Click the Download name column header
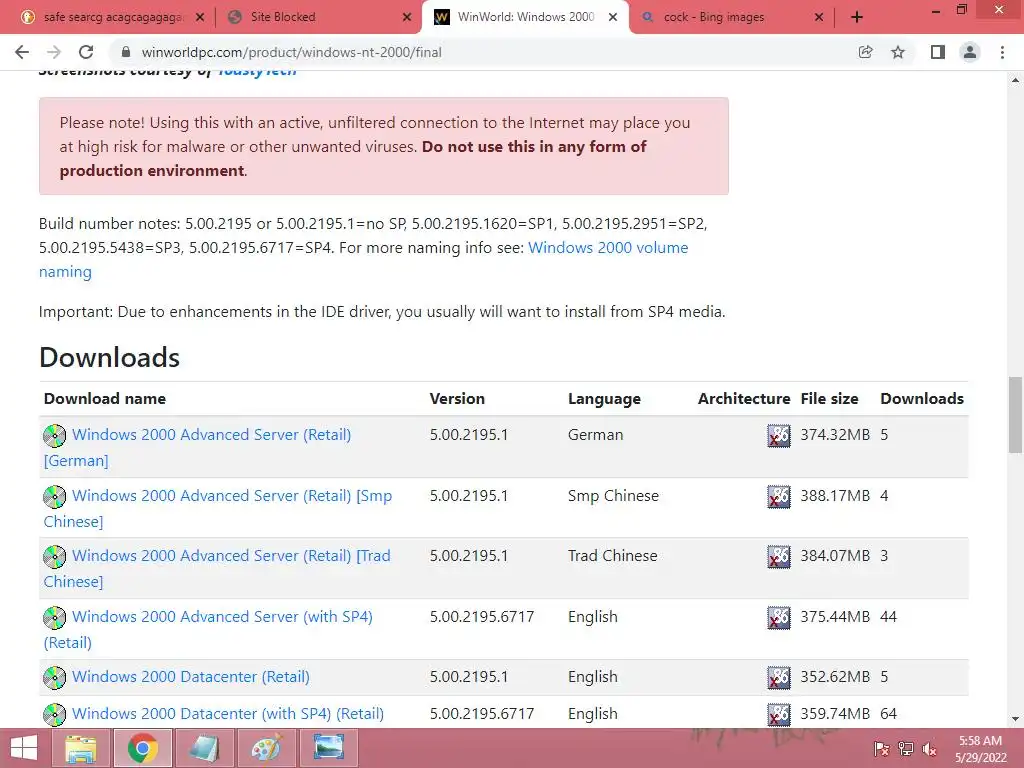 pyautogui.click(x=104, y=398)
